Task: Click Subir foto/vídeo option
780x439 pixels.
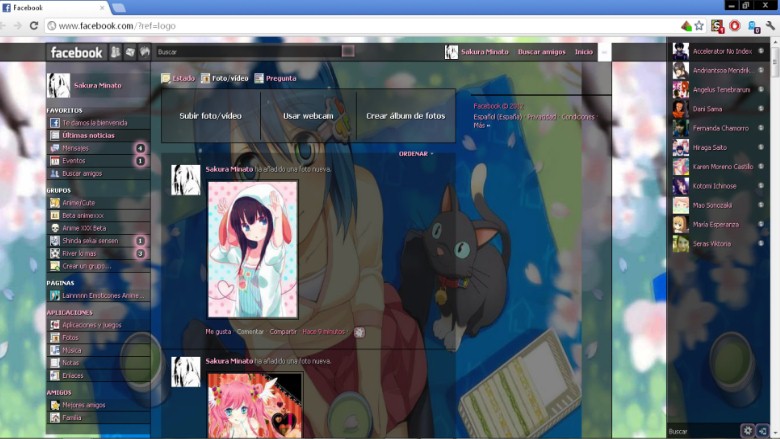Action: tap(210, 116)
